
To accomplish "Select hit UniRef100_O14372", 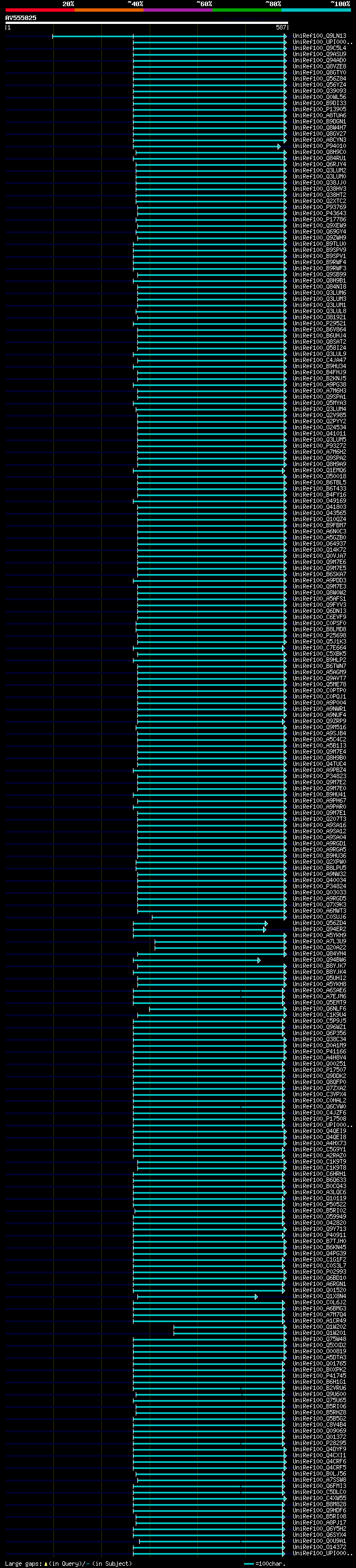I will (319, 1547).
